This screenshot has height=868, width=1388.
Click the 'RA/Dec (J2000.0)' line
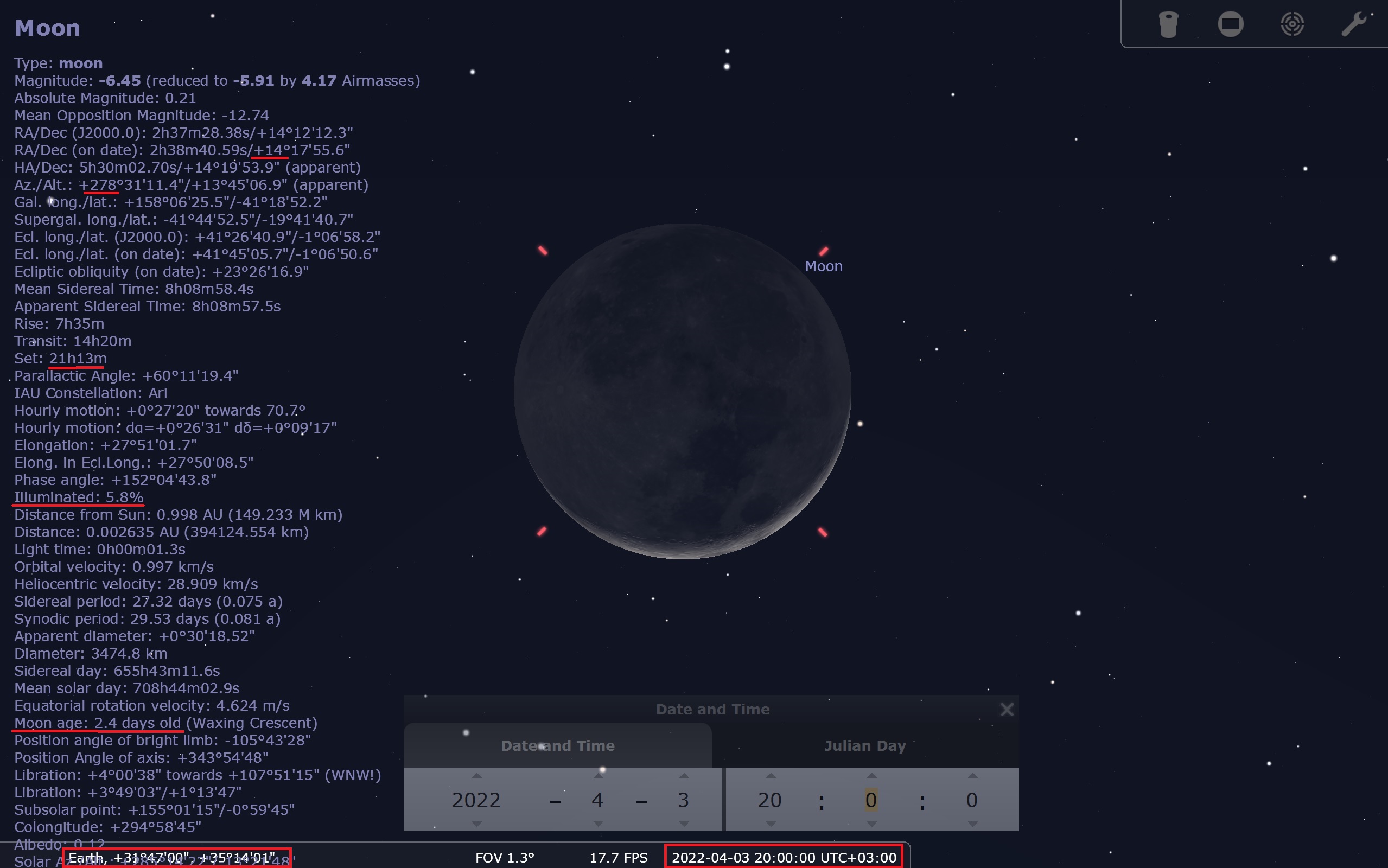(184, 132)
